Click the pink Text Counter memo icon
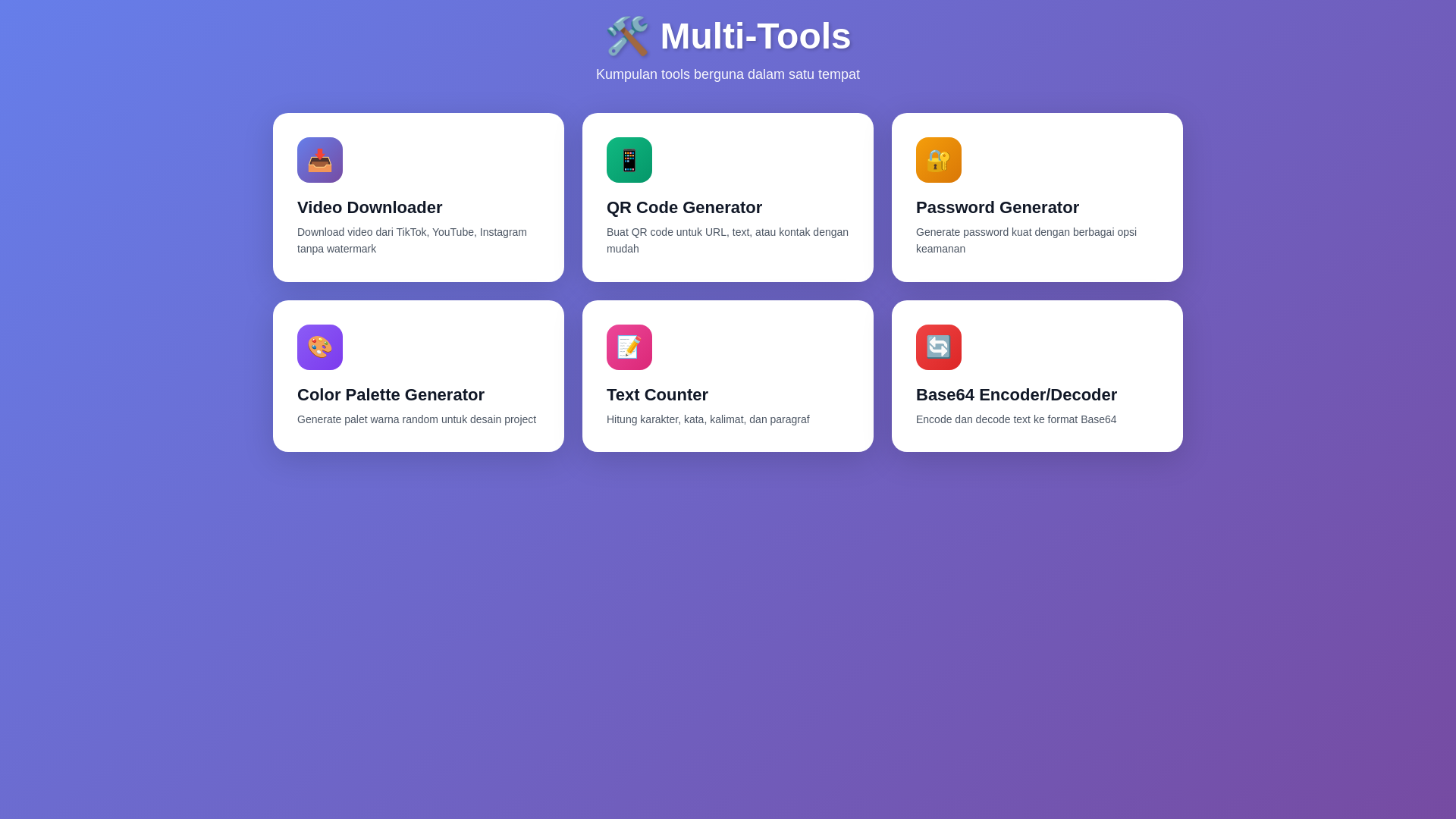The width and height of the screenshot is (1456, 819). [629, 347]
